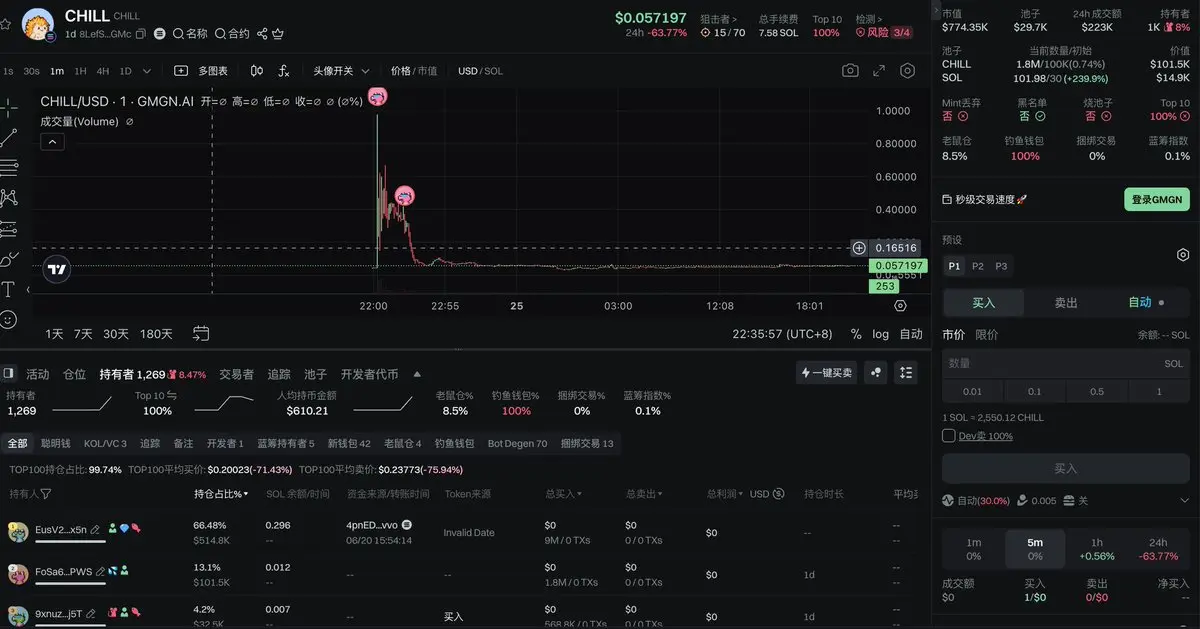Click the bubble map icon
The image size is (1200, 629).
click(876, 373)
